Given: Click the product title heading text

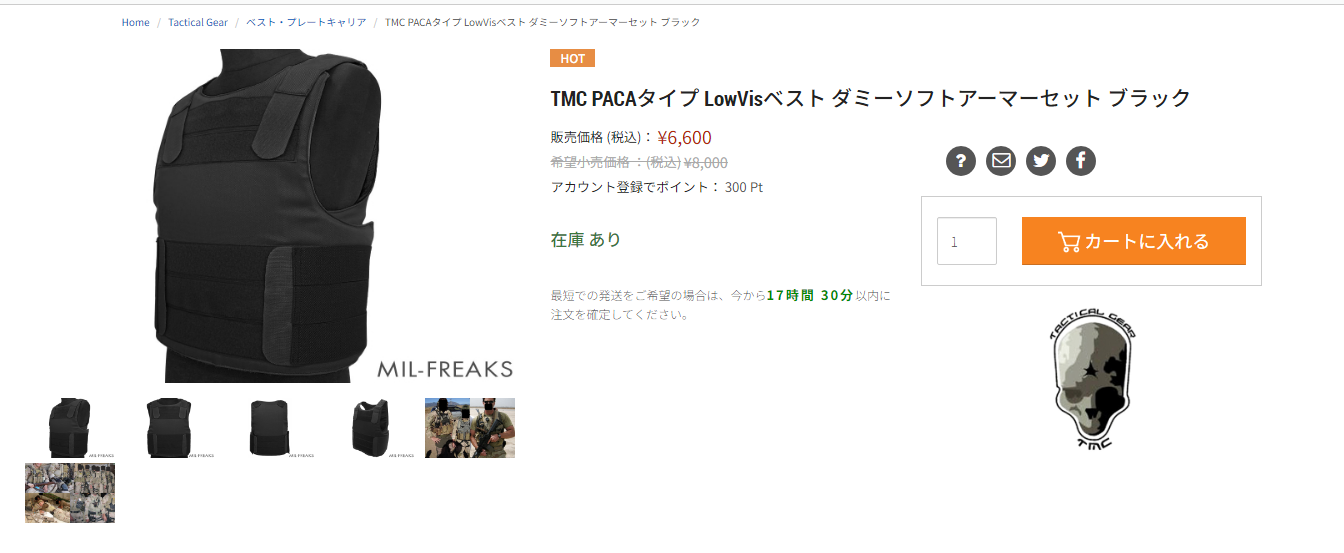Looking at the screenshot, I should [871, 98].
